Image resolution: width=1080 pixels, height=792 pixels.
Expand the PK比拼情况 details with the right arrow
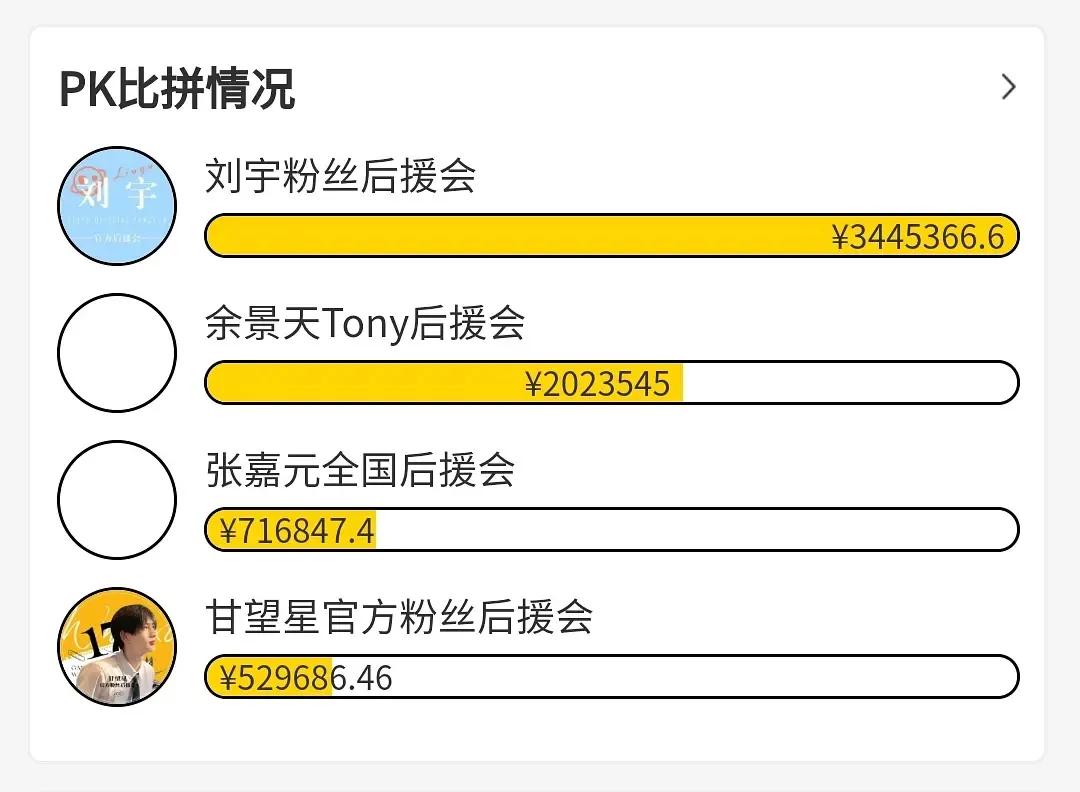1009,88
